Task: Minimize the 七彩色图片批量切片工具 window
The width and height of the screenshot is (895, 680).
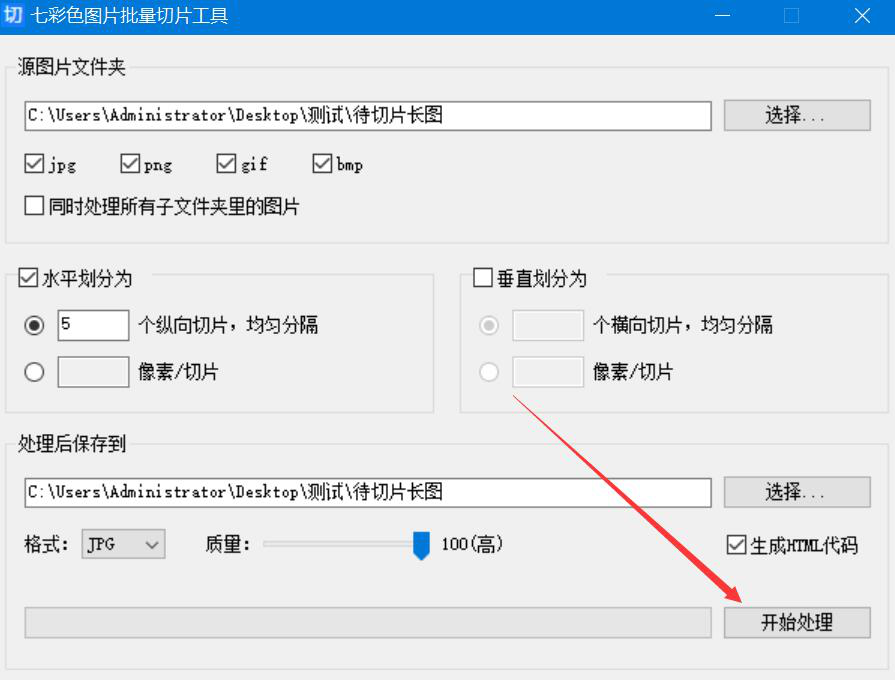Action: tap(723, 15)
